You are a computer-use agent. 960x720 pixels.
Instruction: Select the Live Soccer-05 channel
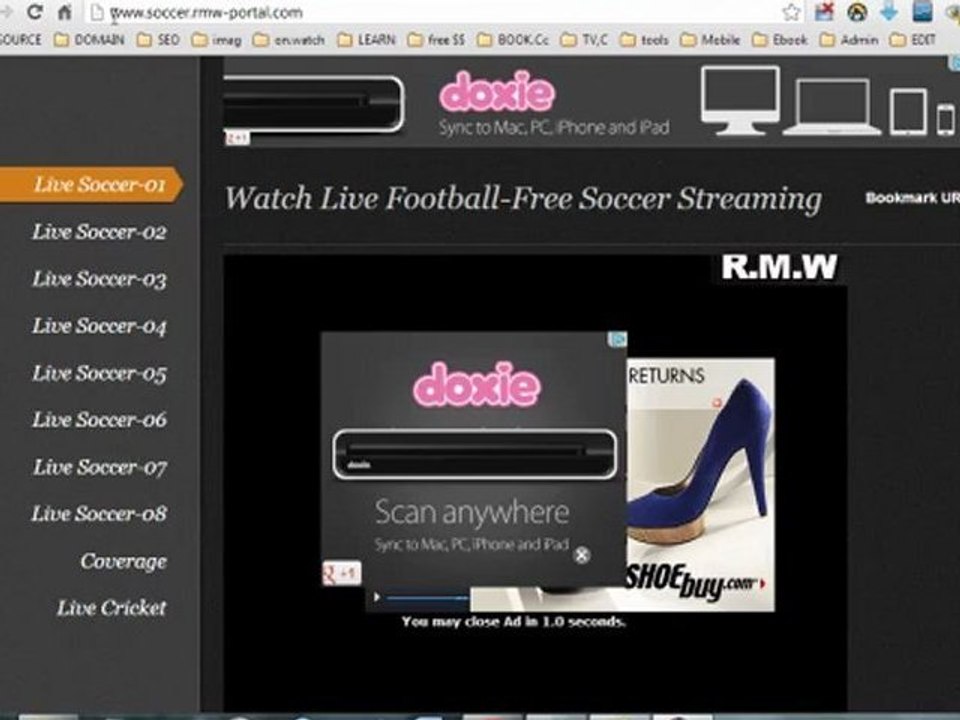(x=99, y=373)
